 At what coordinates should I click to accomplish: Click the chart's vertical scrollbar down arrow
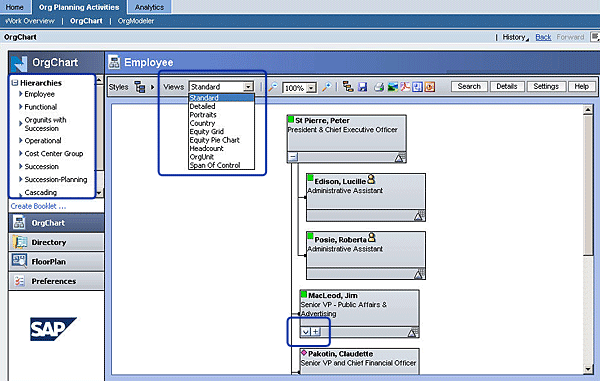[x=588, y=369]
